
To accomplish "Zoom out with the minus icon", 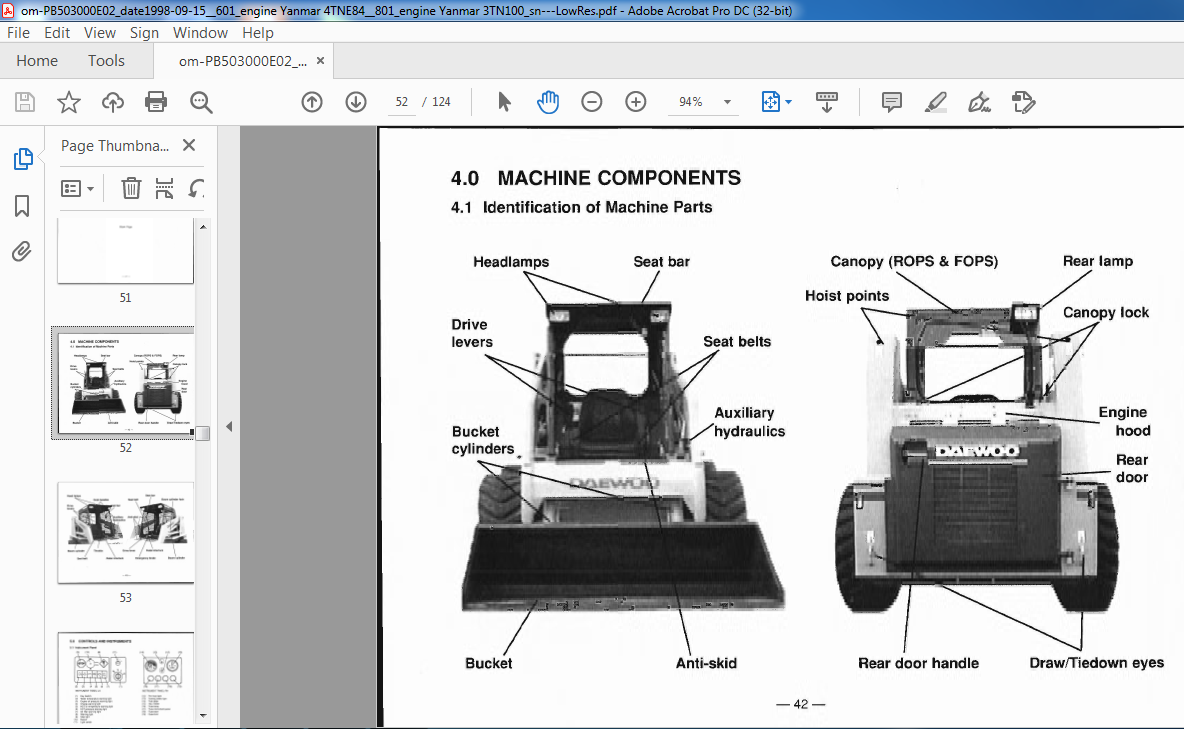I will coord(591,102).
